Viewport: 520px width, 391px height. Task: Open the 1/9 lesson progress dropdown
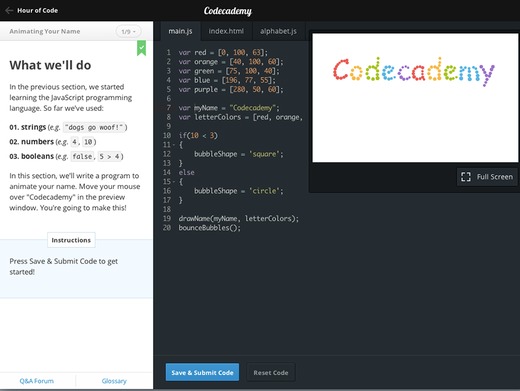pyautogui.click(x=128, y=31)
